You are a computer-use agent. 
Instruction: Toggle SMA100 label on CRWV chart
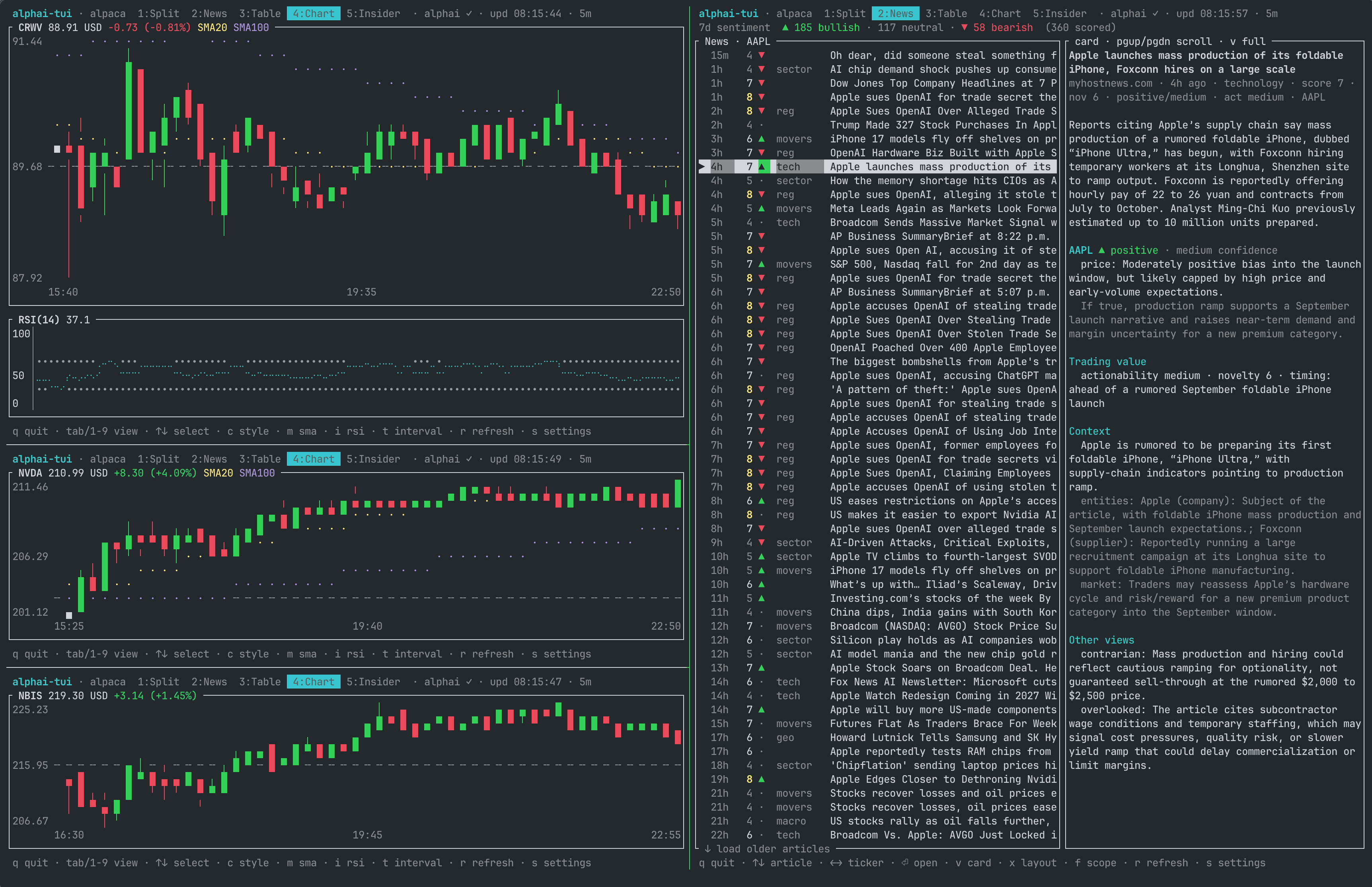coord(251,28)
